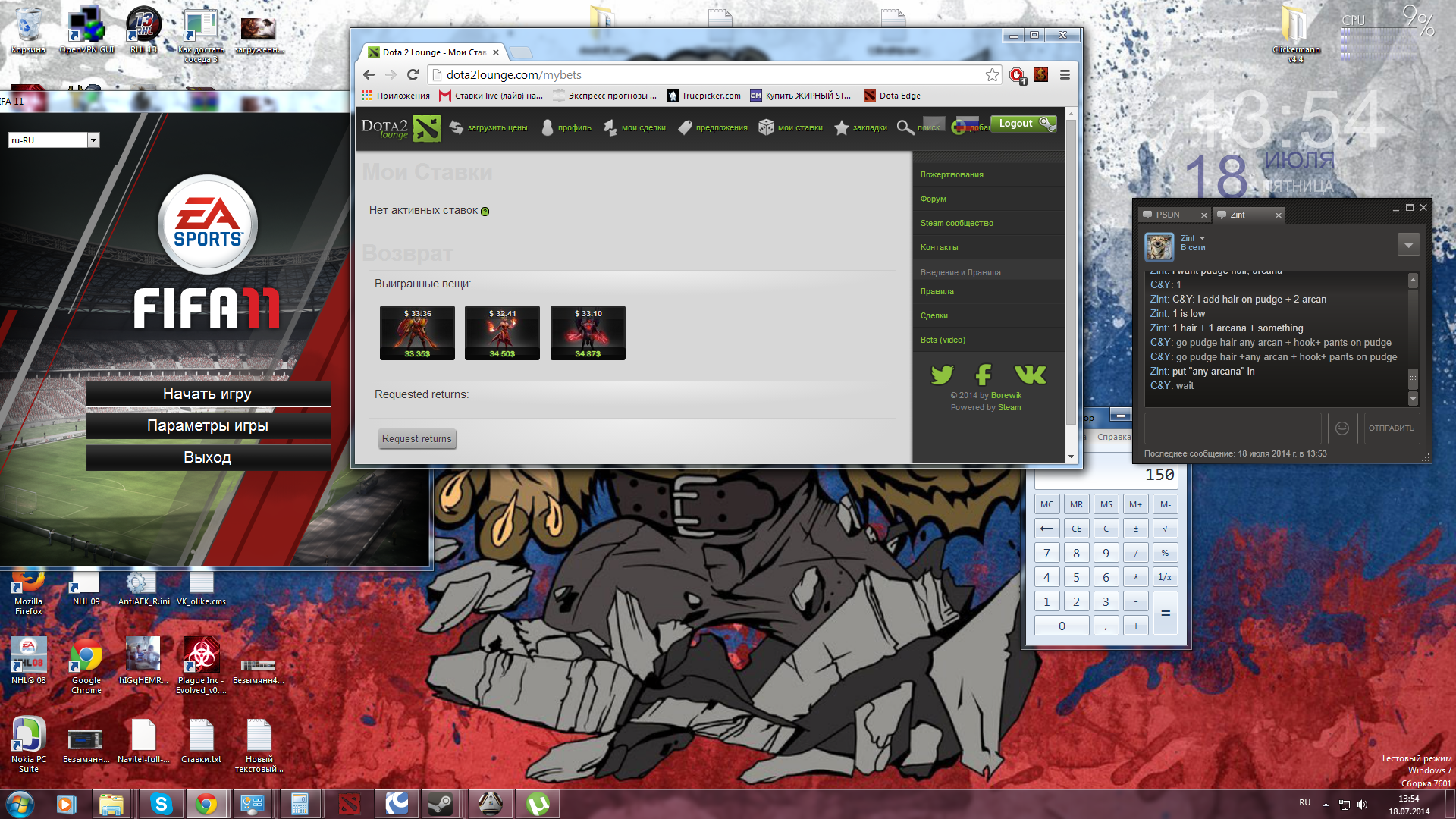Image resolution: width=1456 pixels, height=819 pixels.
Task: Bookmark page with star icon
Action: click(x=992, y=74)
